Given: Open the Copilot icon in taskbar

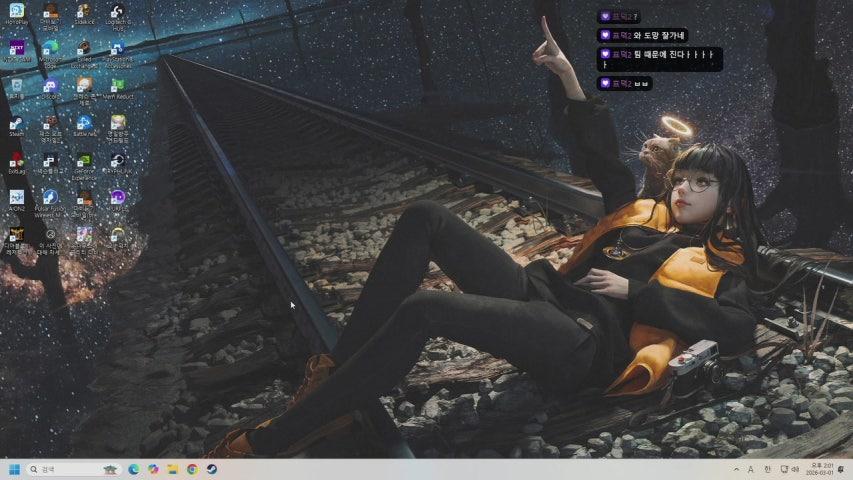Looking at the screenshot, I should 153,469.
